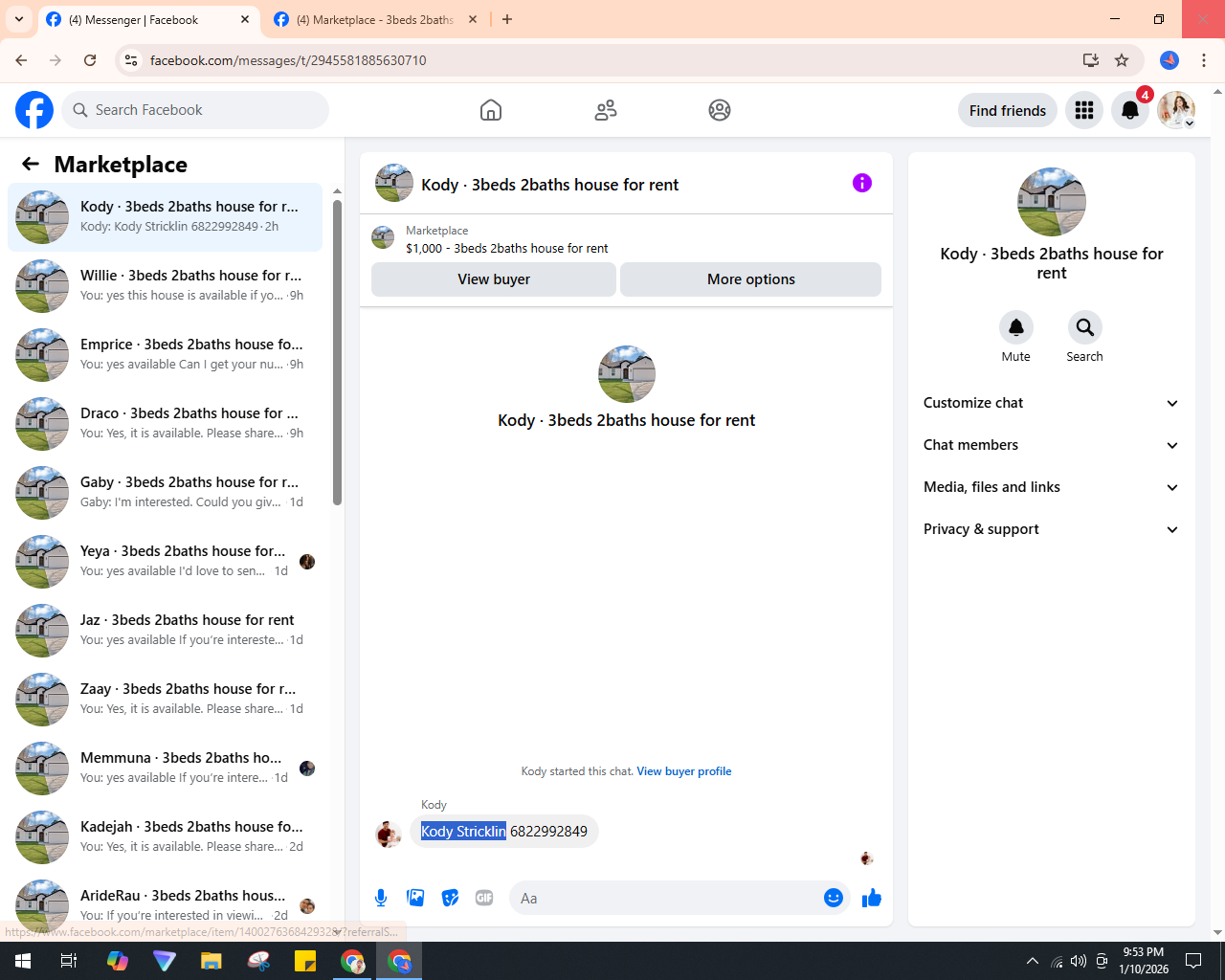The width and height of the screenshot is (1225, 980).
Task: Choose a GIF icon
Action: [x=484, y=898]
